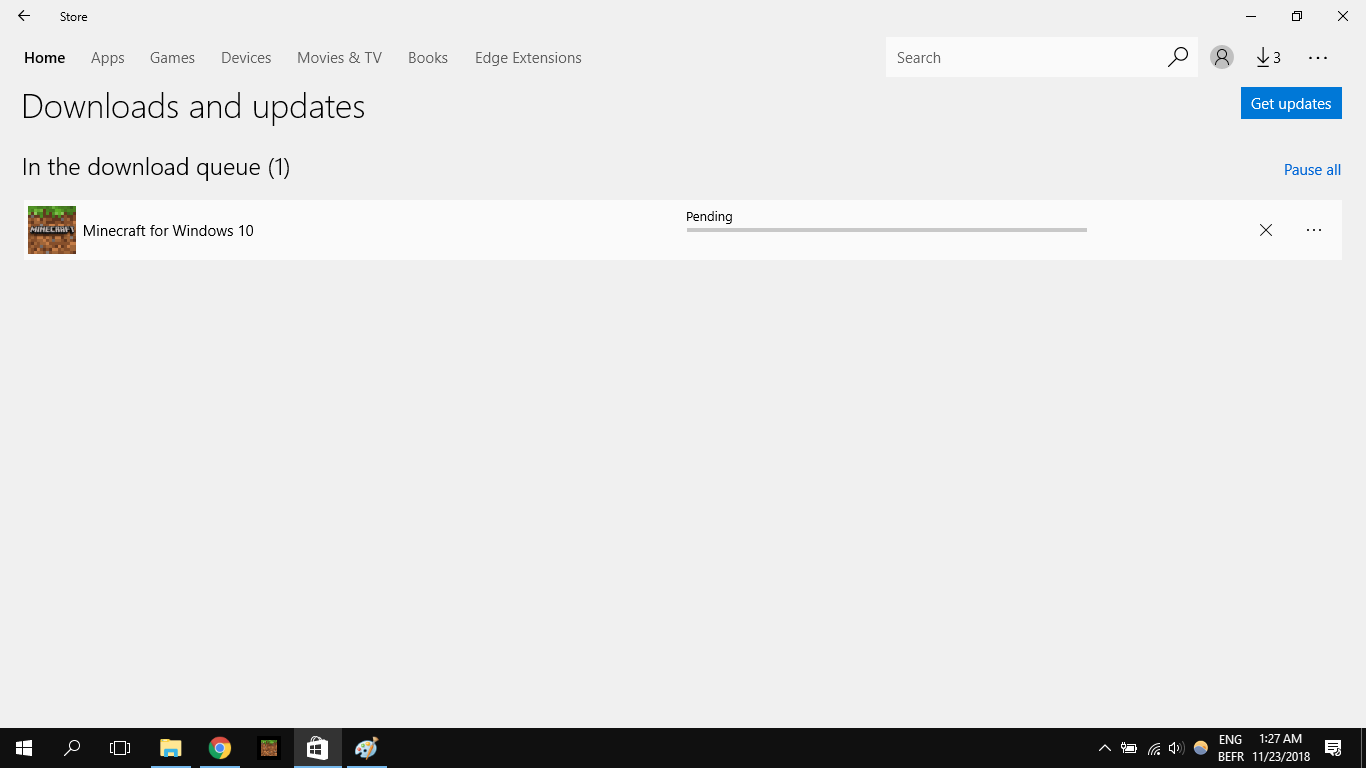This screenshot has height=768, width=1366.
Task: Select the Edge Extensions tab
Action: (x=528, y=58)
